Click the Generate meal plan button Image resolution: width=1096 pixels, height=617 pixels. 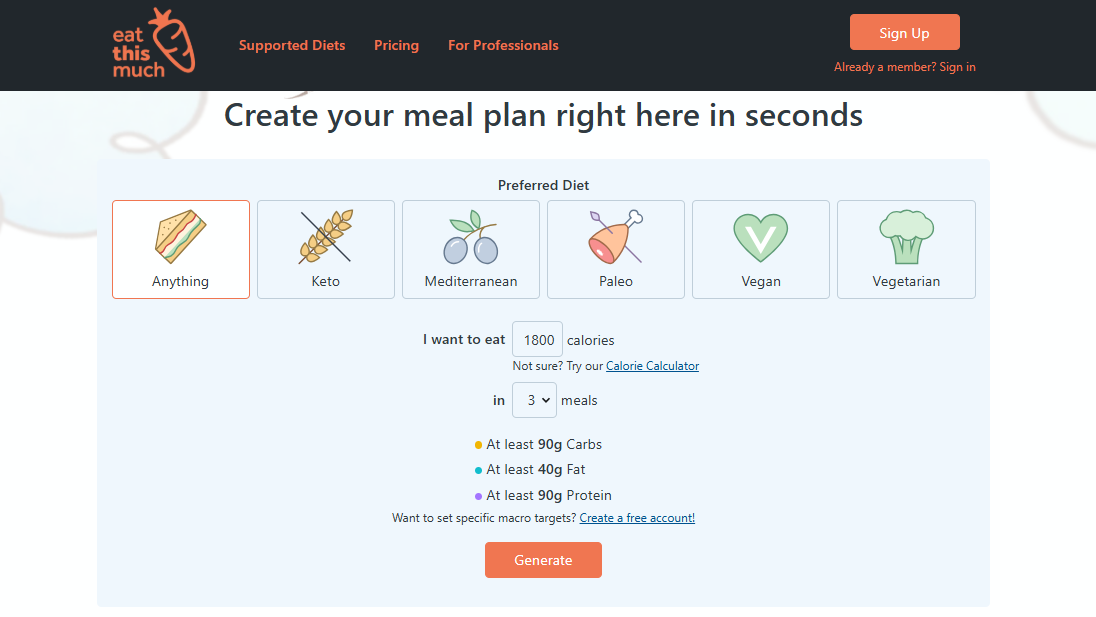pos(543,560)
